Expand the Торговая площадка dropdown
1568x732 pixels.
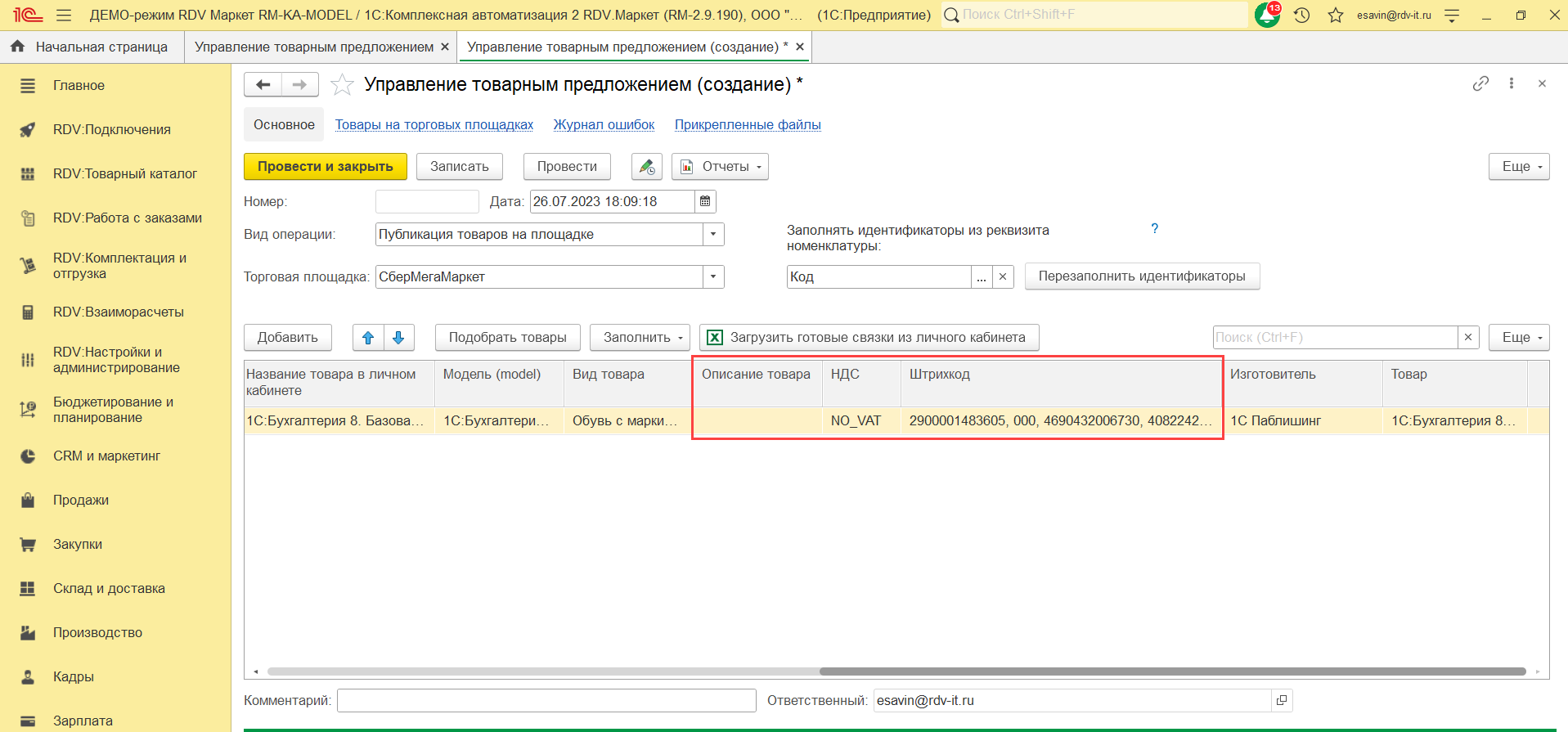[713, 276]
